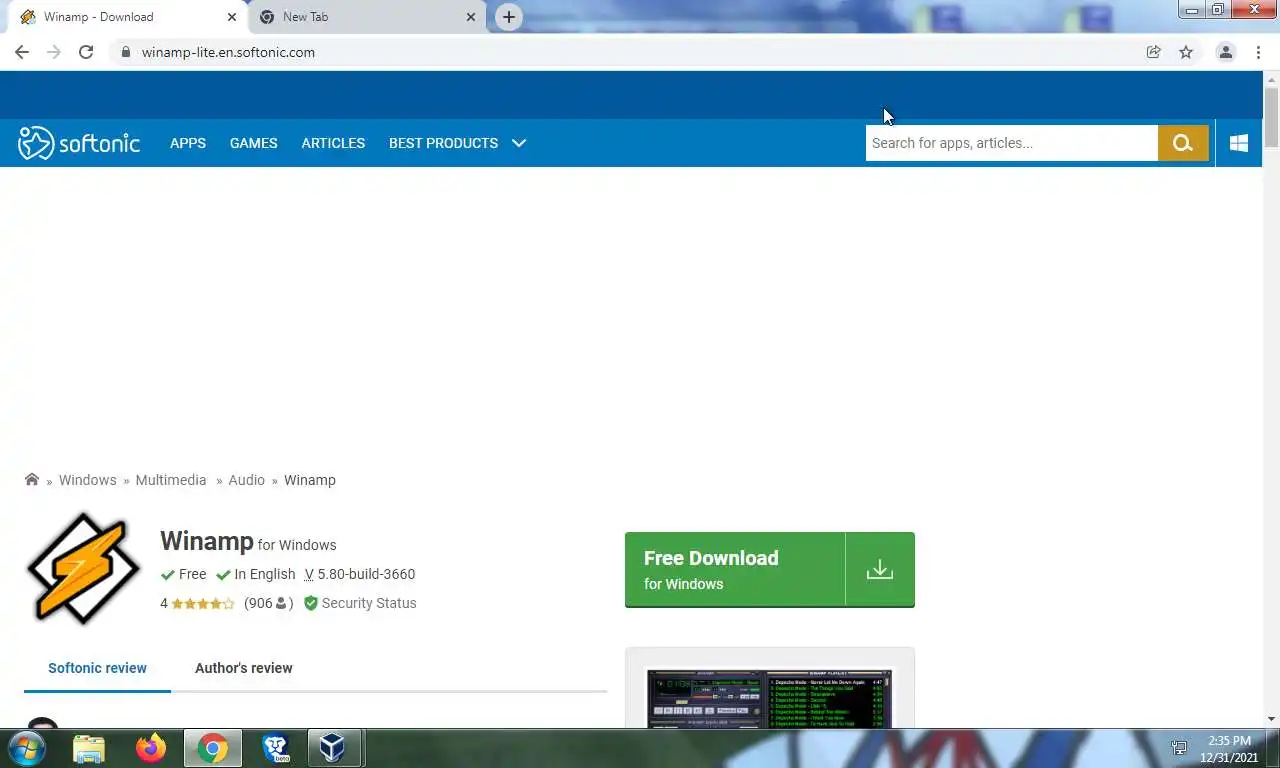Click the search for apps input field
This screenshot has height=768, width=1280.
(1012, 143)
